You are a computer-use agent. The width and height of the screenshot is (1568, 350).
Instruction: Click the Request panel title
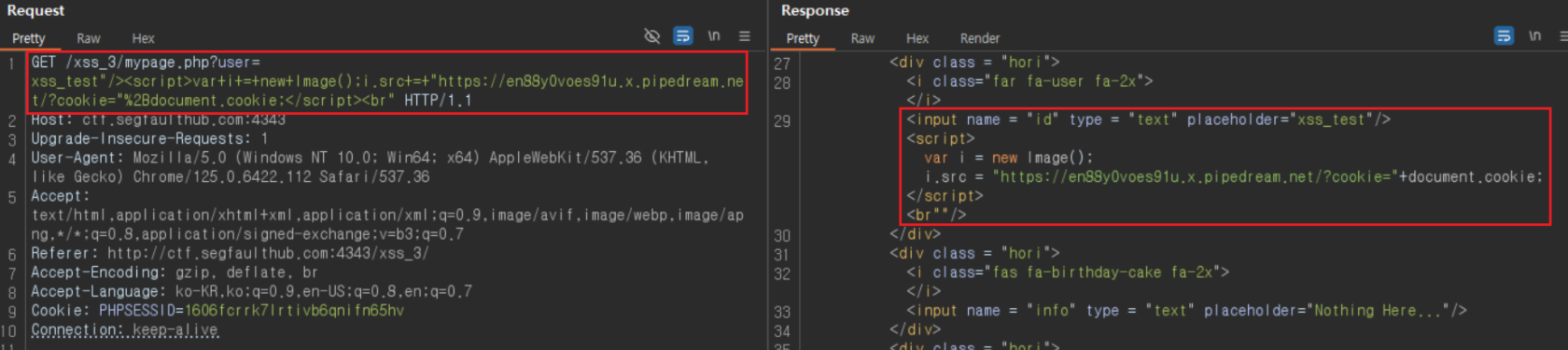pyautogui.click(x=35, y=10)
